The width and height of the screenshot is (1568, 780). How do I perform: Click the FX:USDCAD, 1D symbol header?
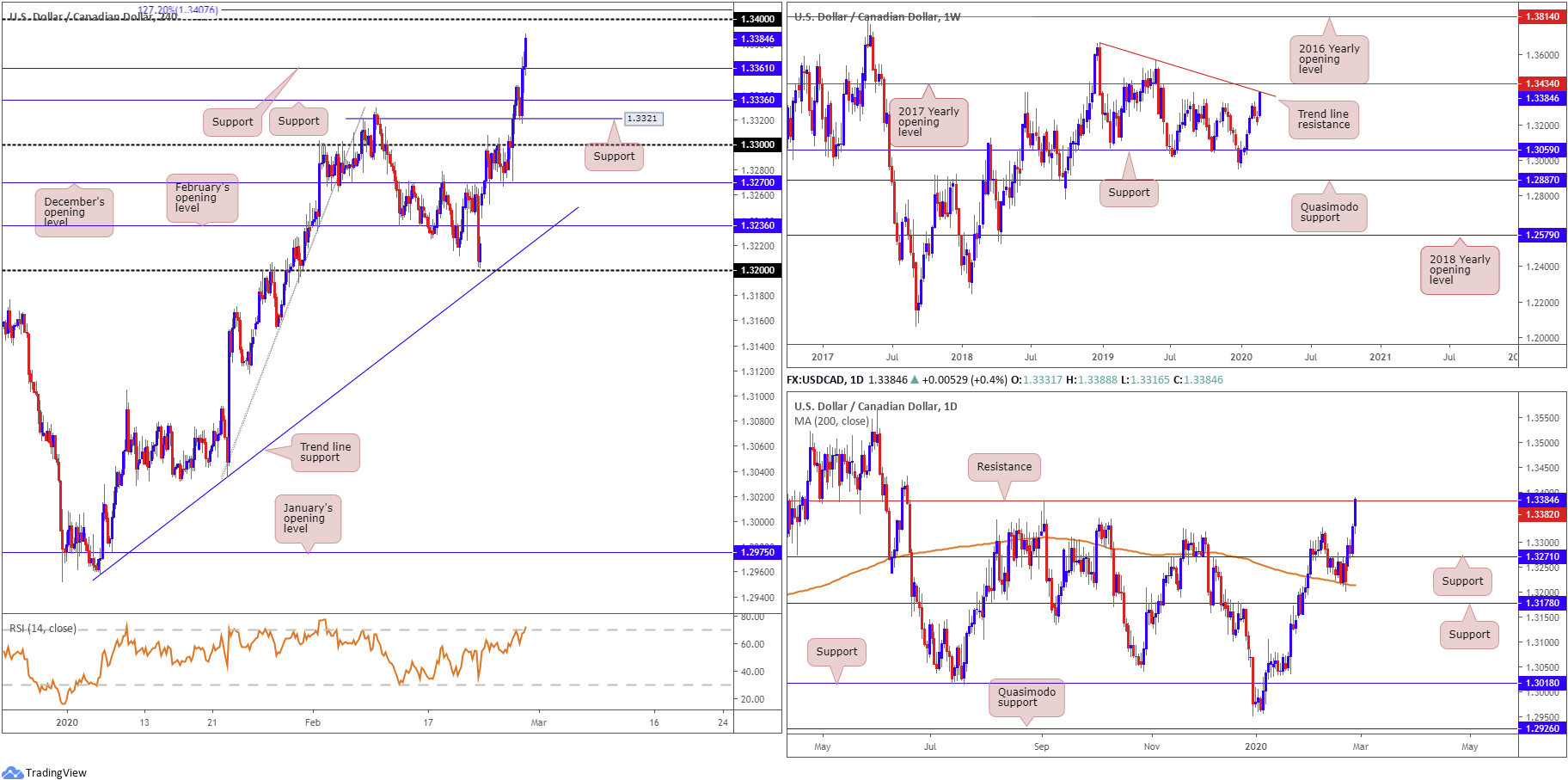coord(825,380)
